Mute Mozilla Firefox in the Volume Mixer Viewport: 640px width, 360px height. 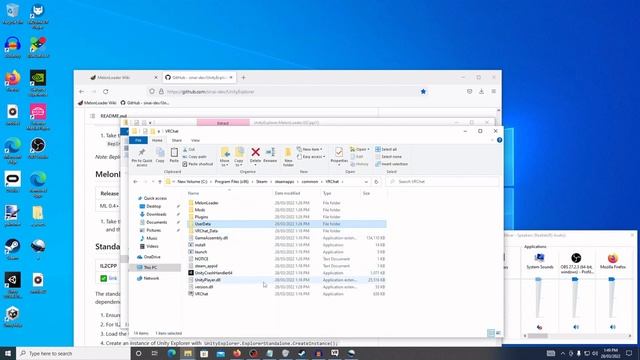click(x=613, y=327)
